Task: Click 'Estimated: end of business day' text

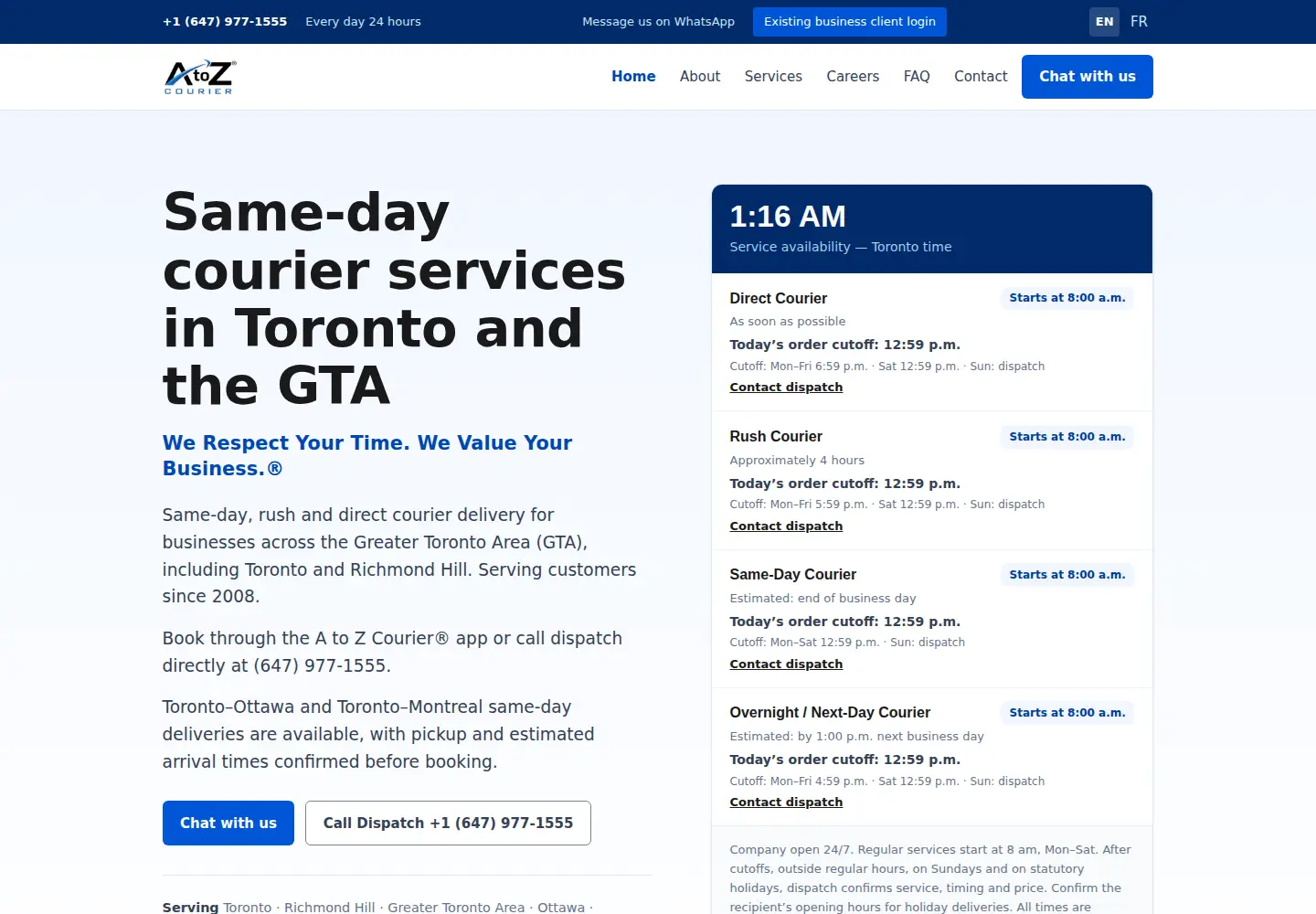Action: click(822, 599)
